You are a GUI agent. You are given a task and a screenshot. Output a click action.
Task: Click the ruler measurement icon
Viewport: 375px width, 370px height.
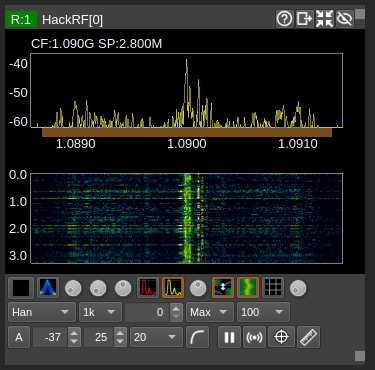pos(308,337)
